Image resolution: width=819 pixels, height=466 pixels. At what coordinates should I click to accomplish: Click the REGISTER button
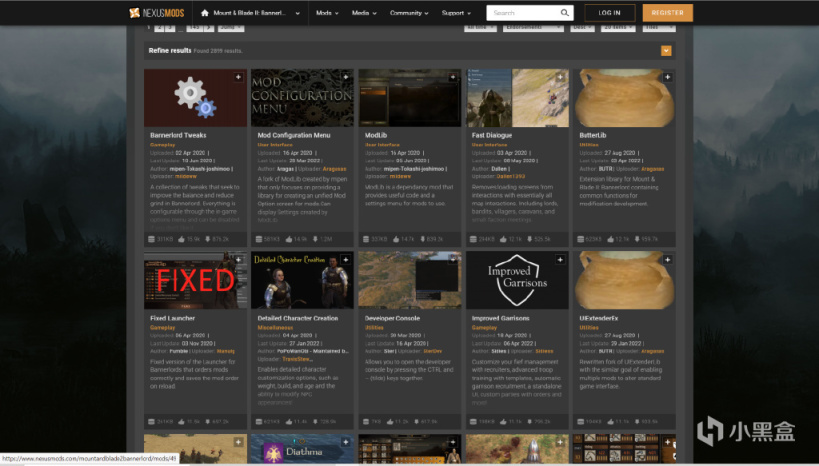pos(668,13)
